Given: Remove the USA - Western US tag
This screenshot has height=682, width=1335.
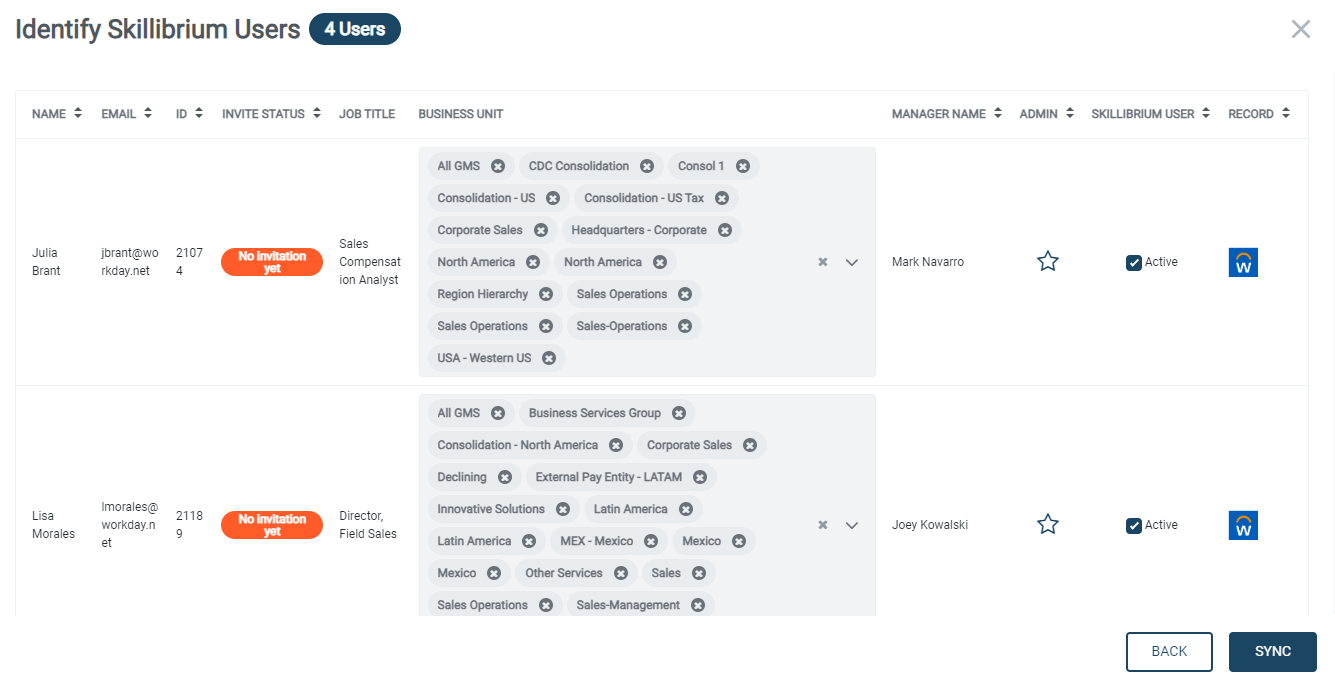Looking at the screenshot, I should point(549,358).
